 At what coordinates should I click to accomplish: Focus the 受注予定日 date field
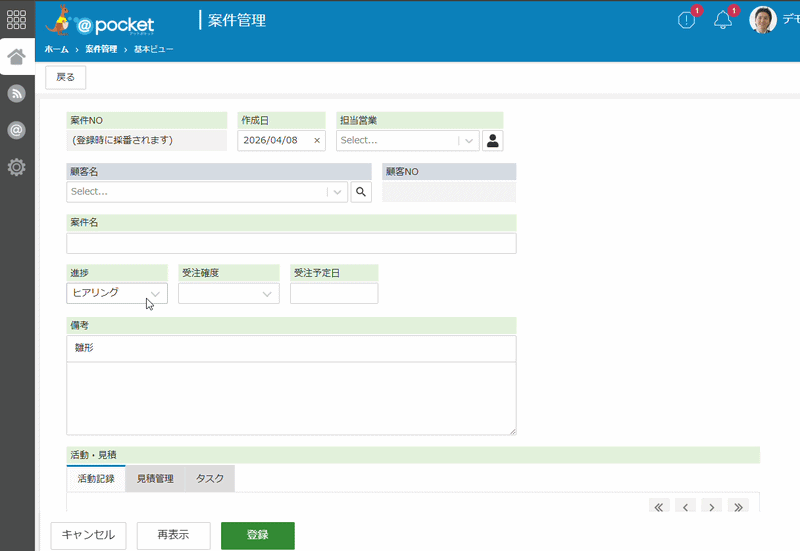pyautogui.click(x=334, y=293)
